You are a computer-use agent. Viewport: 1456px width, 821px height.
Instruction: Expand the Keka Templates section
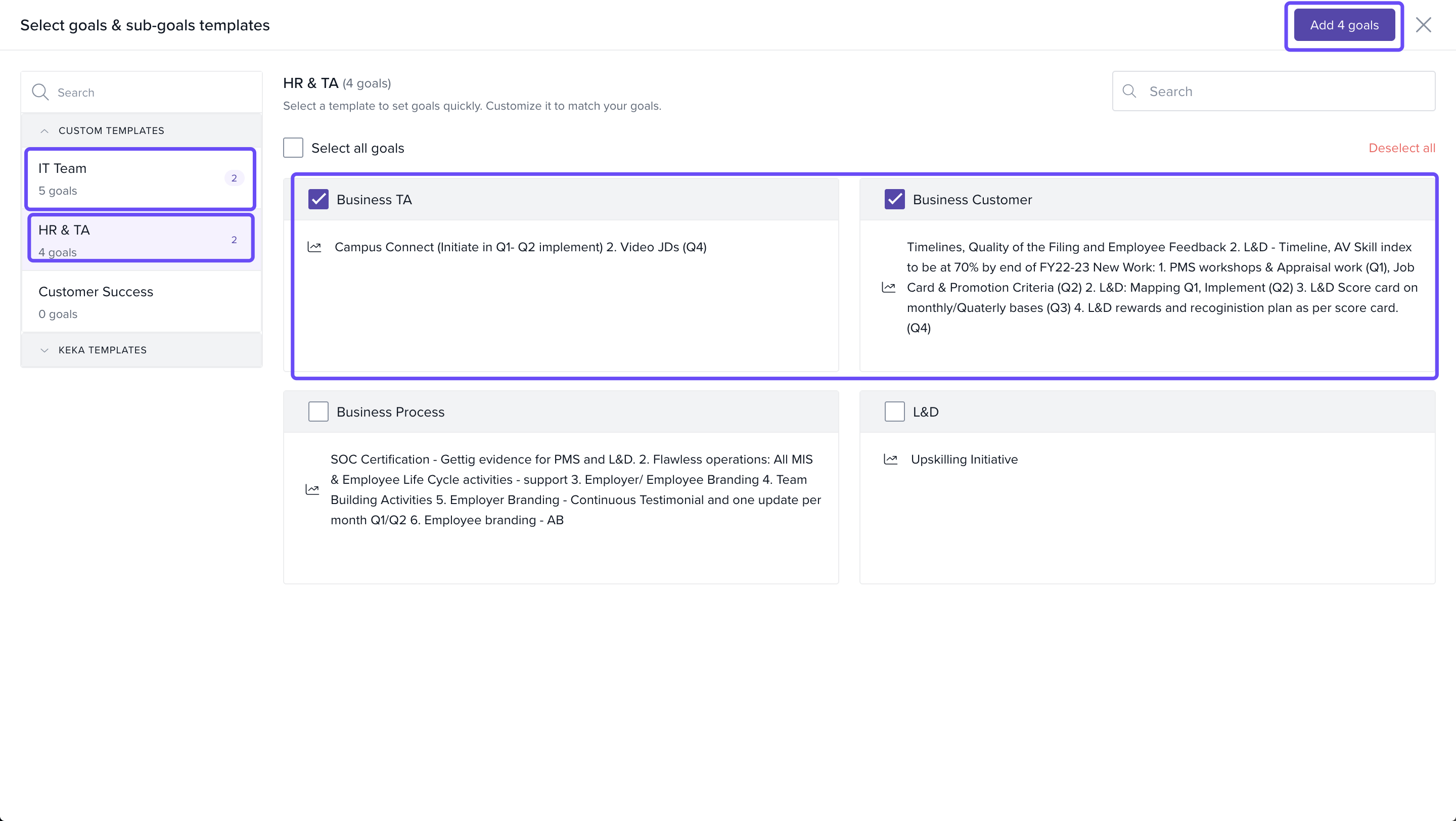click(x=44, y=350)
